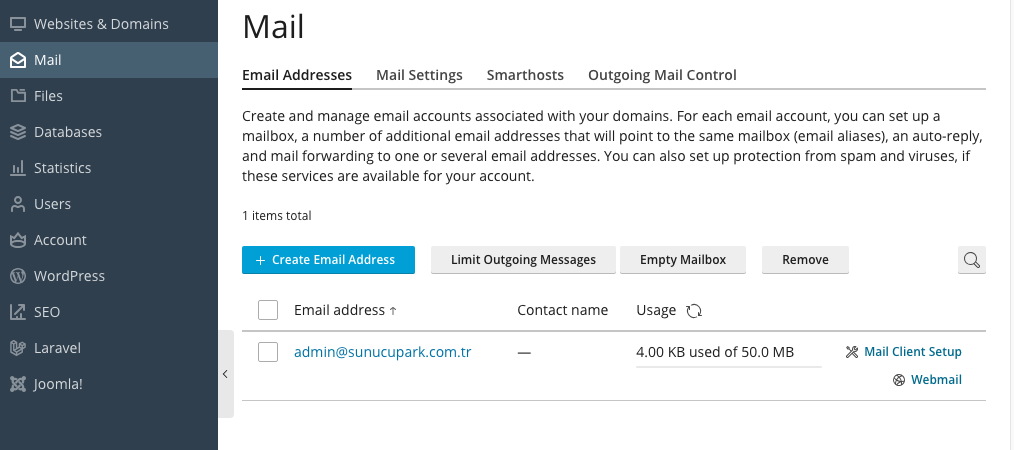Screen dimensions: 1014x450
Task: Collapse the left sidebar with the arrow
Action: pos(225,374)
